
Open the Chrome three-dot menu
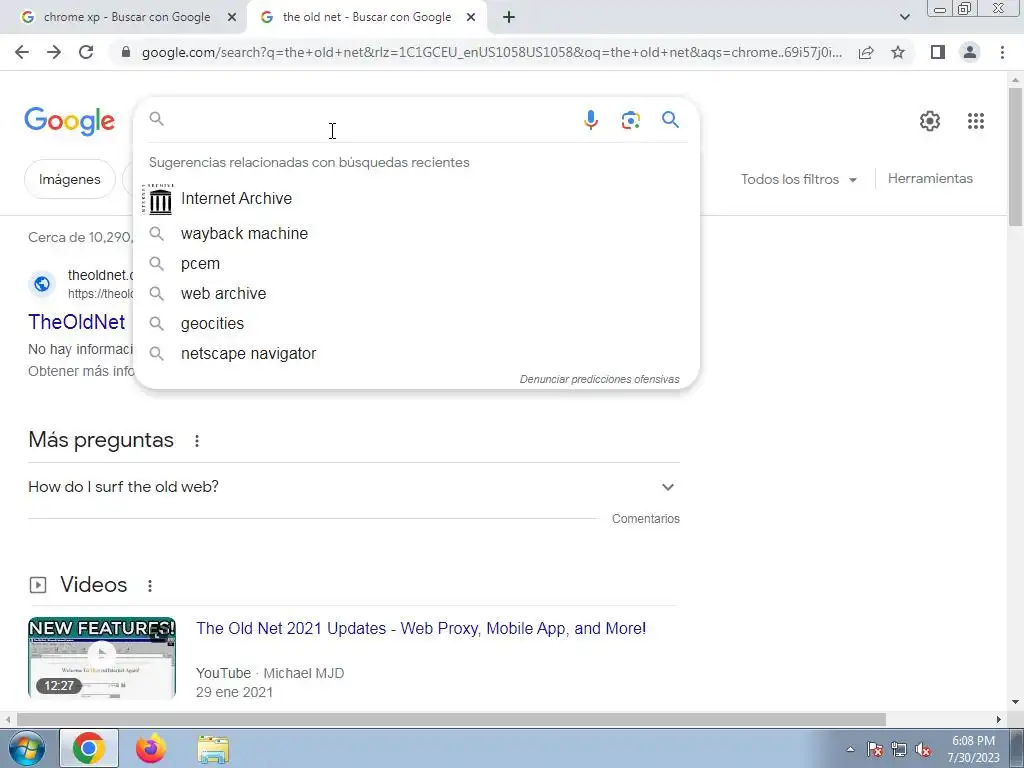(1002, 52)
